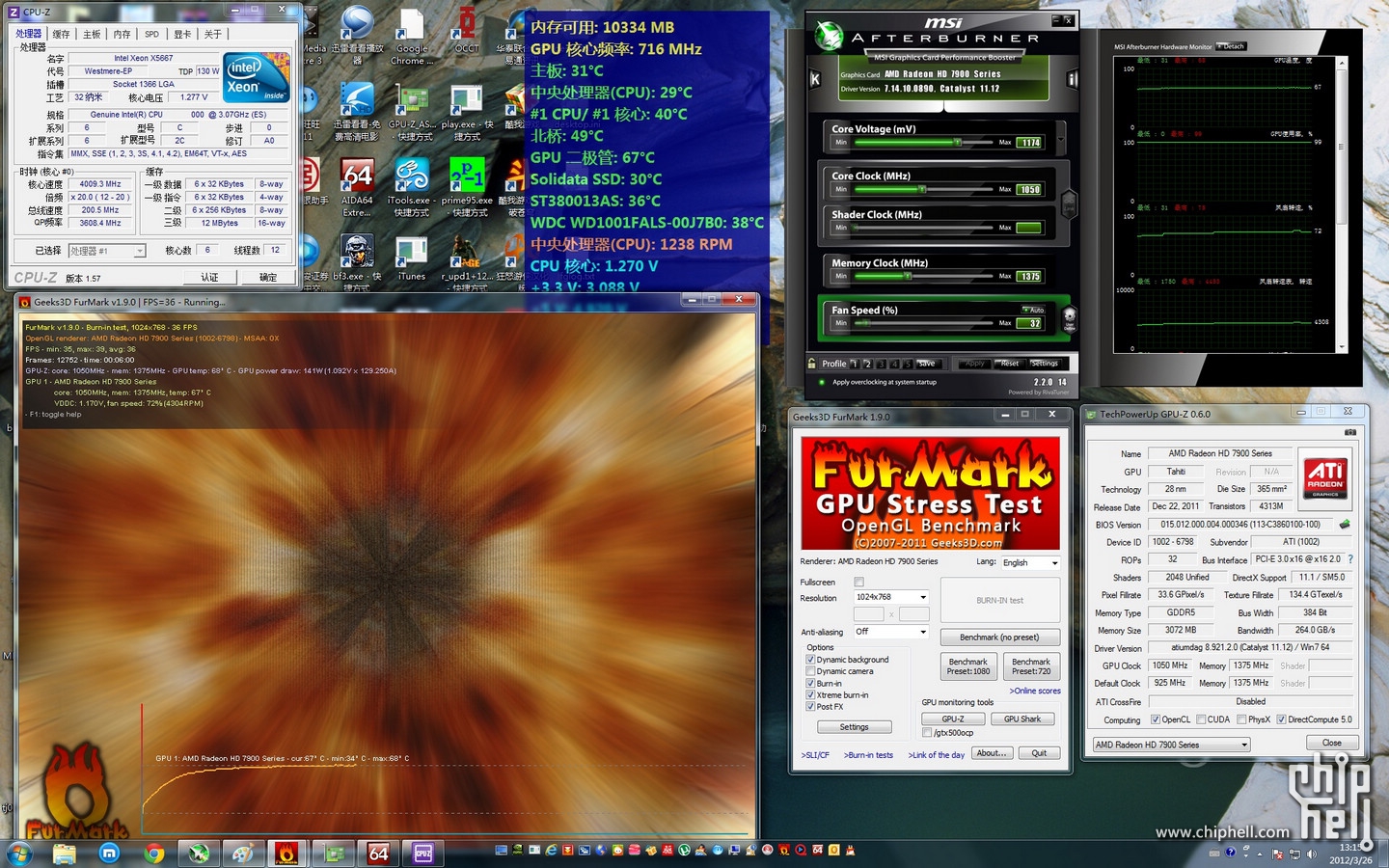This screenshot has height=868, width=1389.
Task: Open GPU-Z graphics card selector dropdown
Action: (1171, 745)
